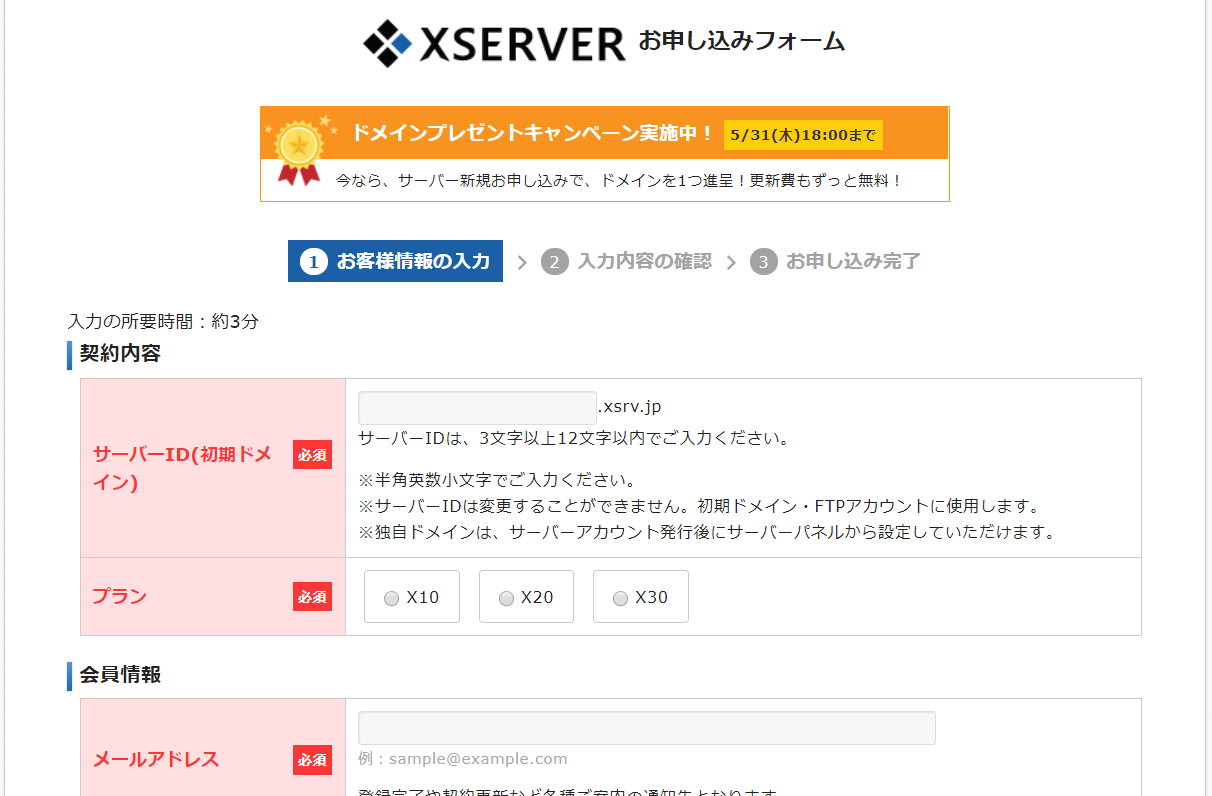Click the XSERVER logo

click(494, 42)
